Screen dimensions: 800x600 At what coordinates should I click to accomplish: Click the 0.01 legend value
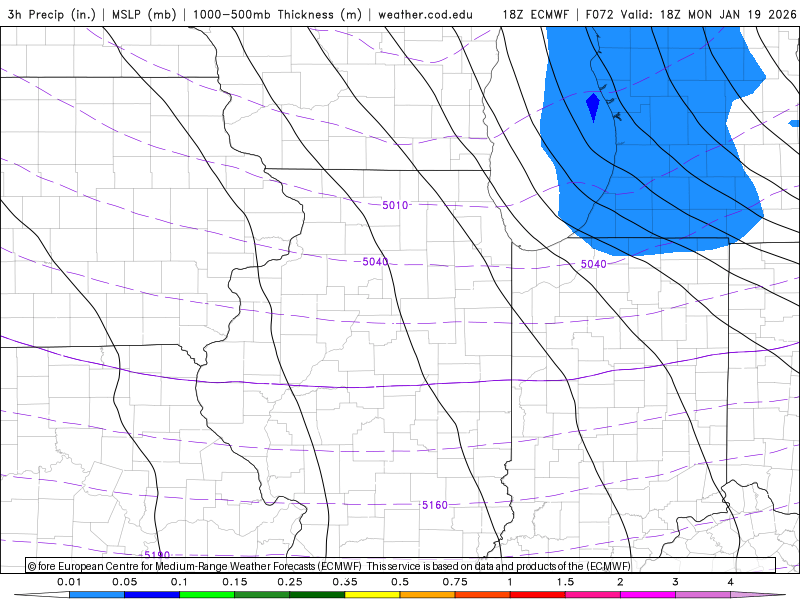(69, 582)
